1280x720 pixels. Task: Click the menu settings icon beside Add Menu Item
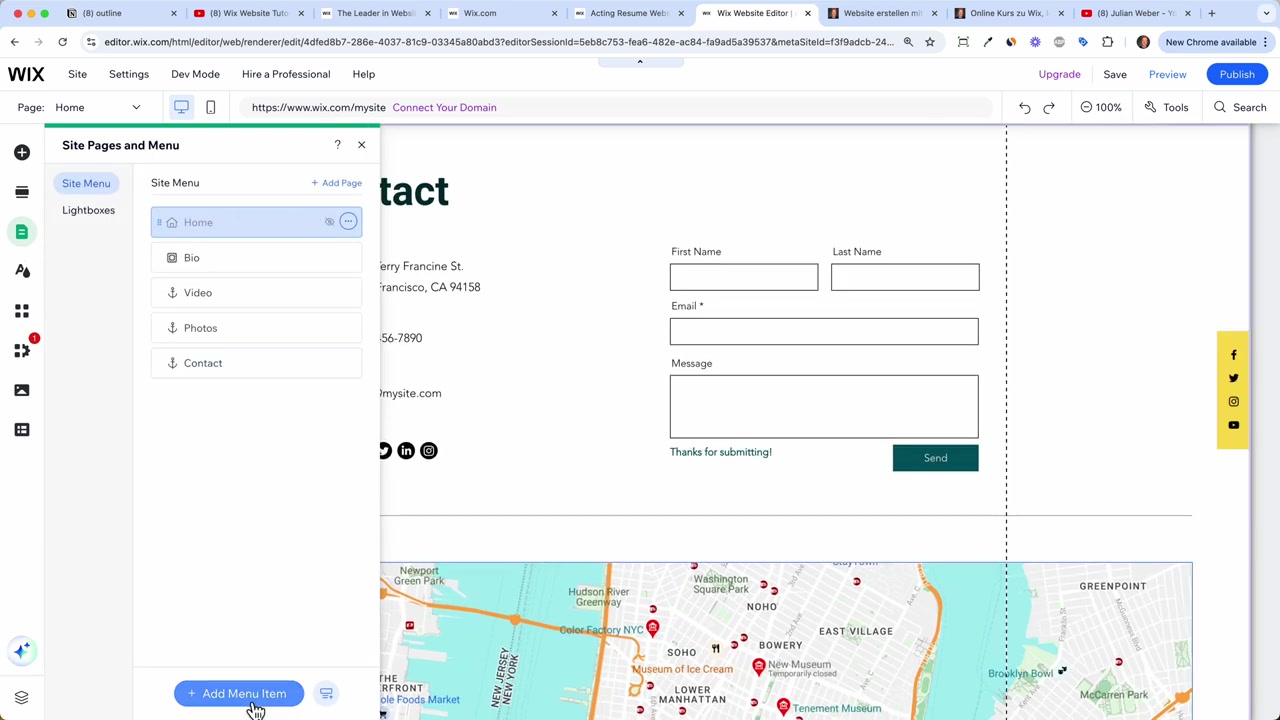pyautogui.click(x=326, y=693)
